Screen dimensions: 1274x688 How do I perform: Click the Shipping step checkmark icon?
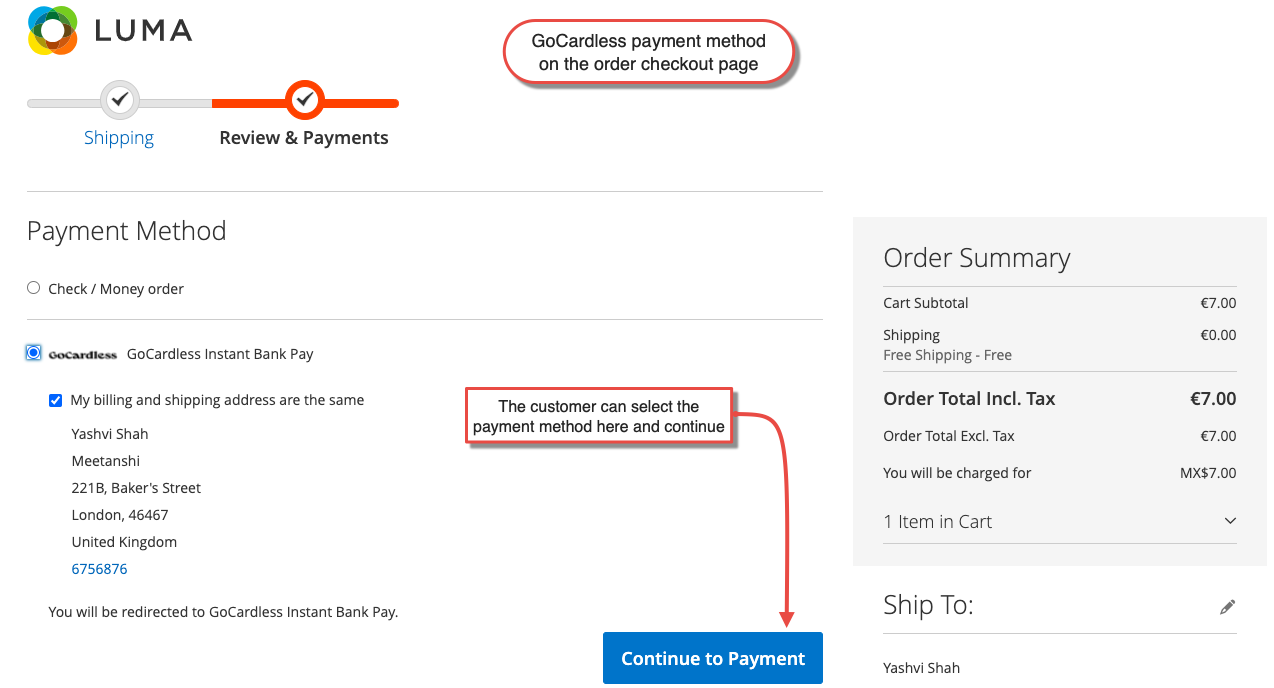point(119,100)
